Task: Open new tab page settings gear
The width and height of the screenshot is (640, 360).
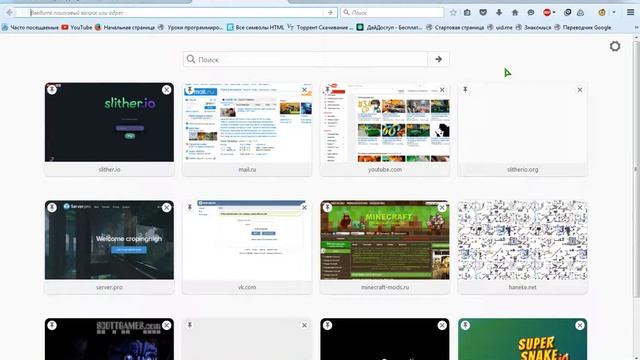Action: pos(615,46)
